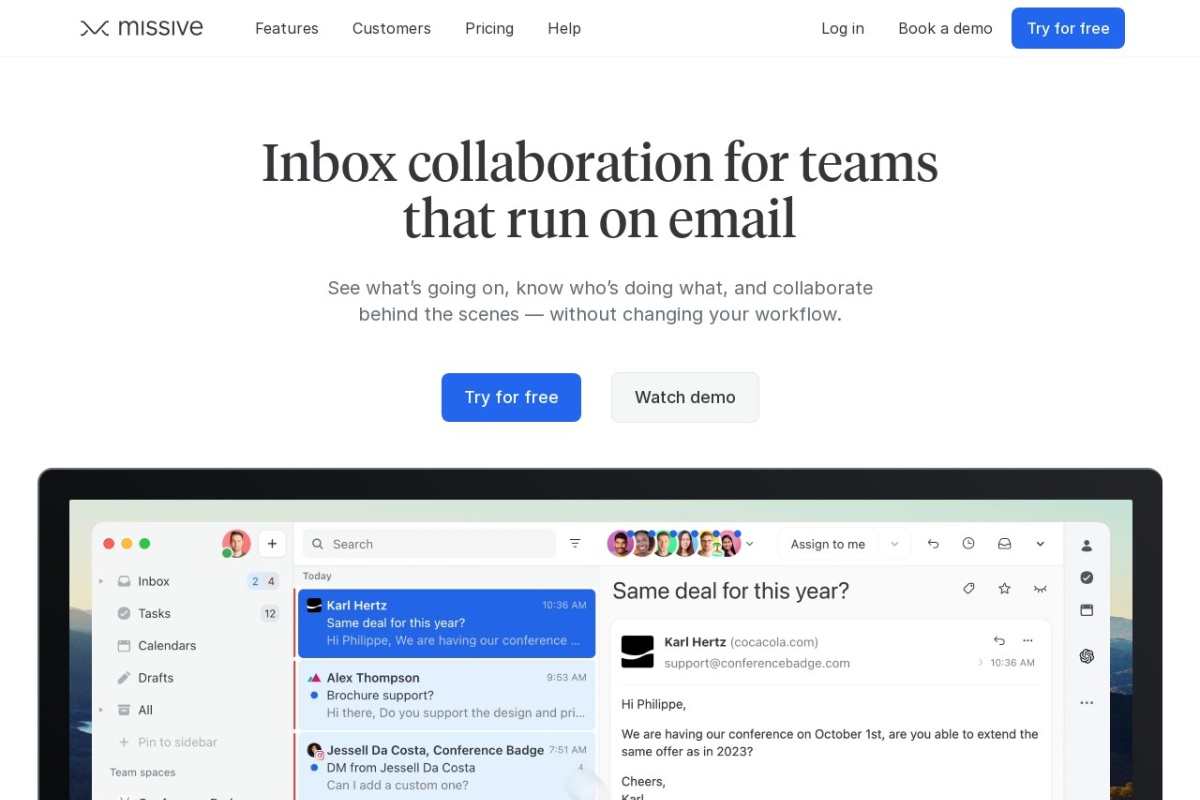The height and width of the screenshot is (800, 1200).
Task: Click the archive tray icon in toolbar
Action: 1004,544
